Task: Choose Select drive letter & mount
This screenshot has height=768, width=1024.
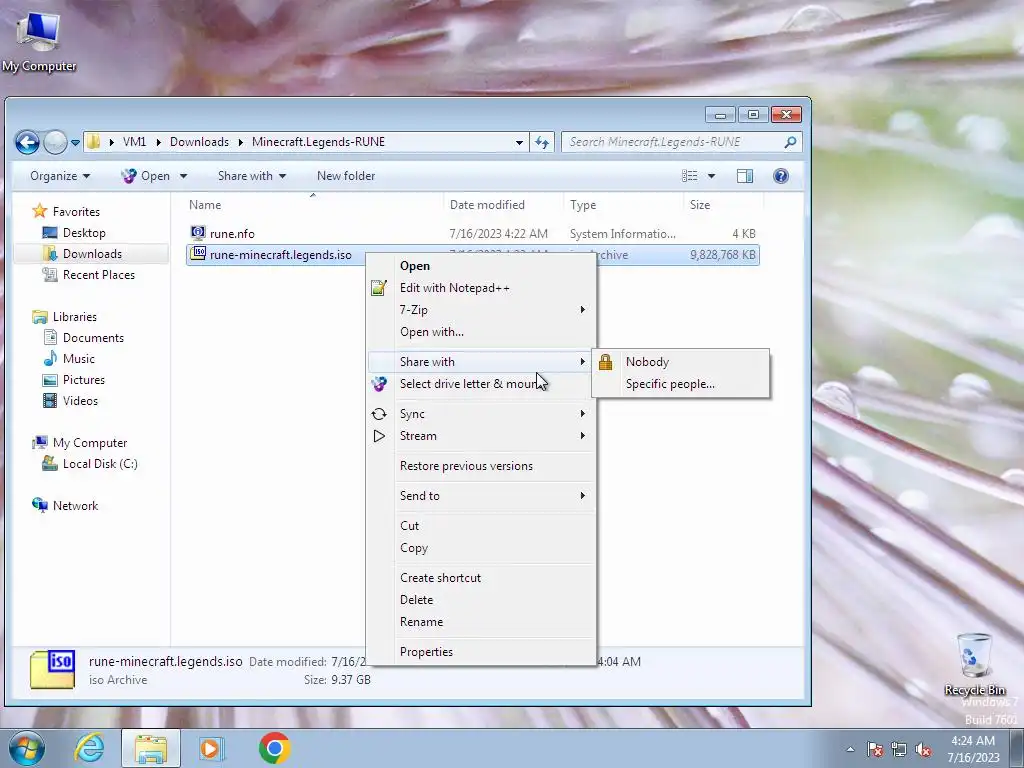Action: tap(481, 383)
